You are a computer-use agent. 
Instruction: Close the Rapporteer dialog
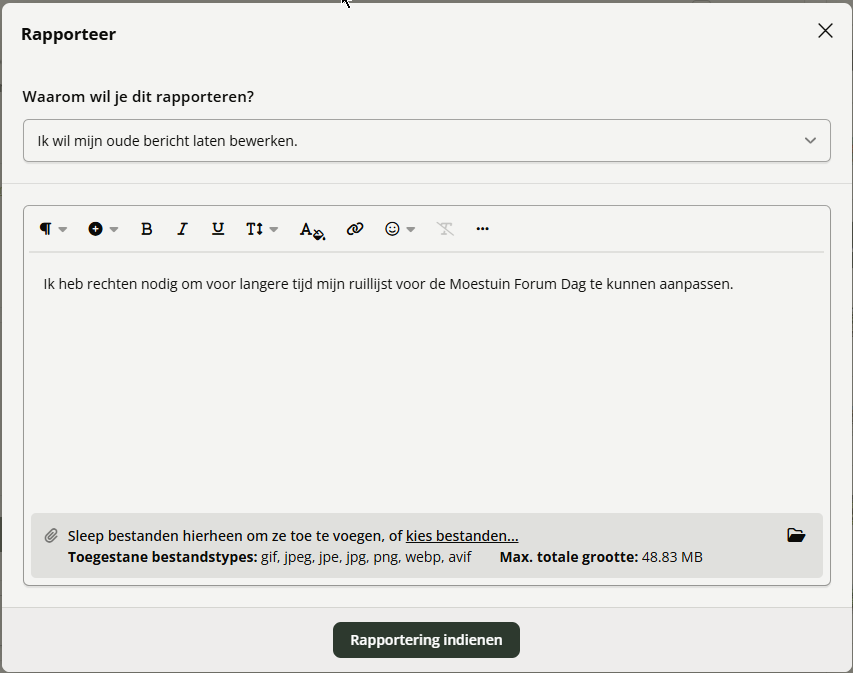click(825, 31)
